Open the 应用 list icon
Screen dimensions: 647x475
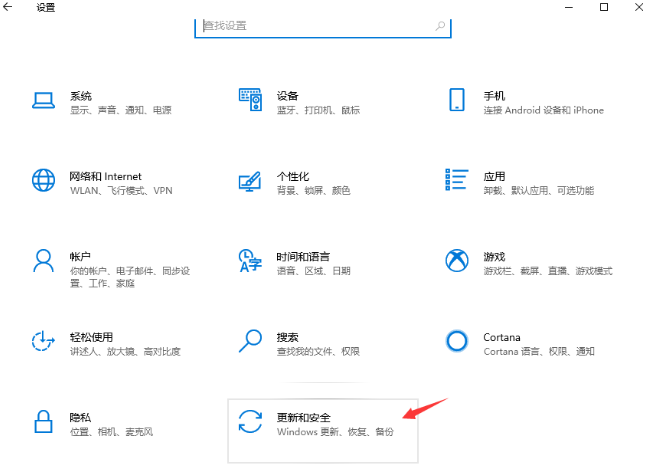[457, 180]
